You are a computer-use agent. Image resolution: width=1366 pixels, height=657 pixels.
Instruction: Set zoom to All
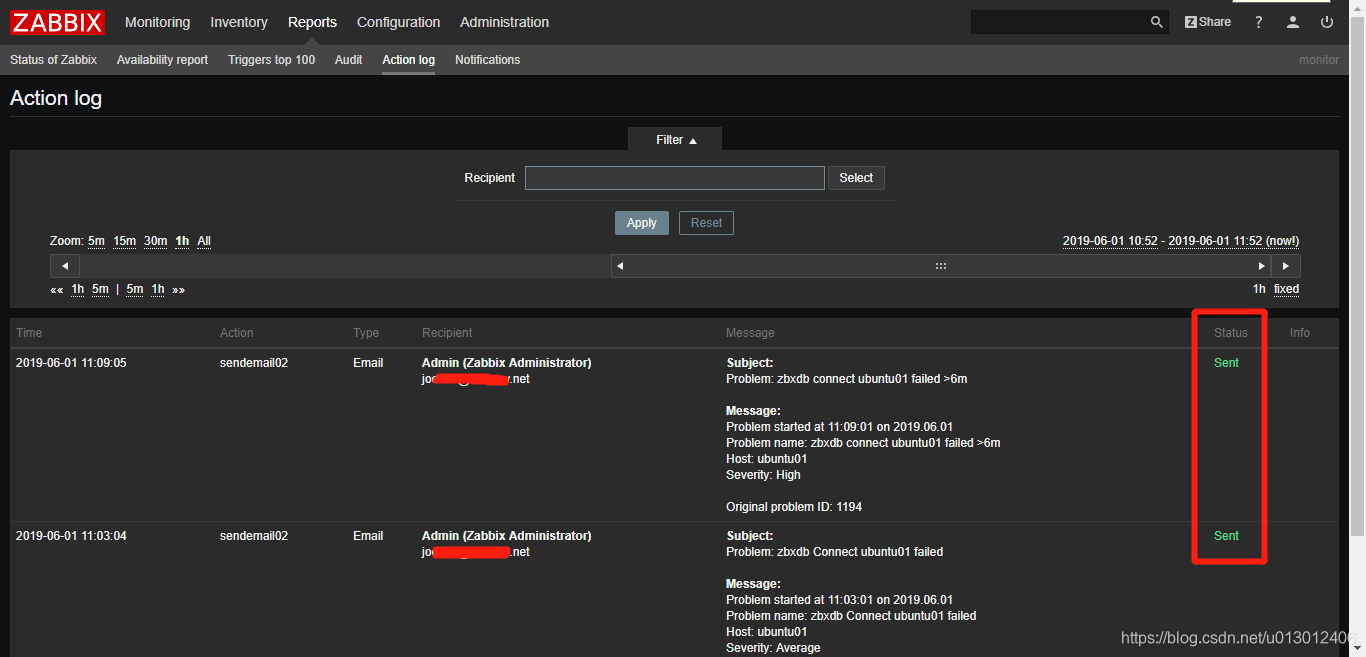pyautogui.click(x=204, y=241)
